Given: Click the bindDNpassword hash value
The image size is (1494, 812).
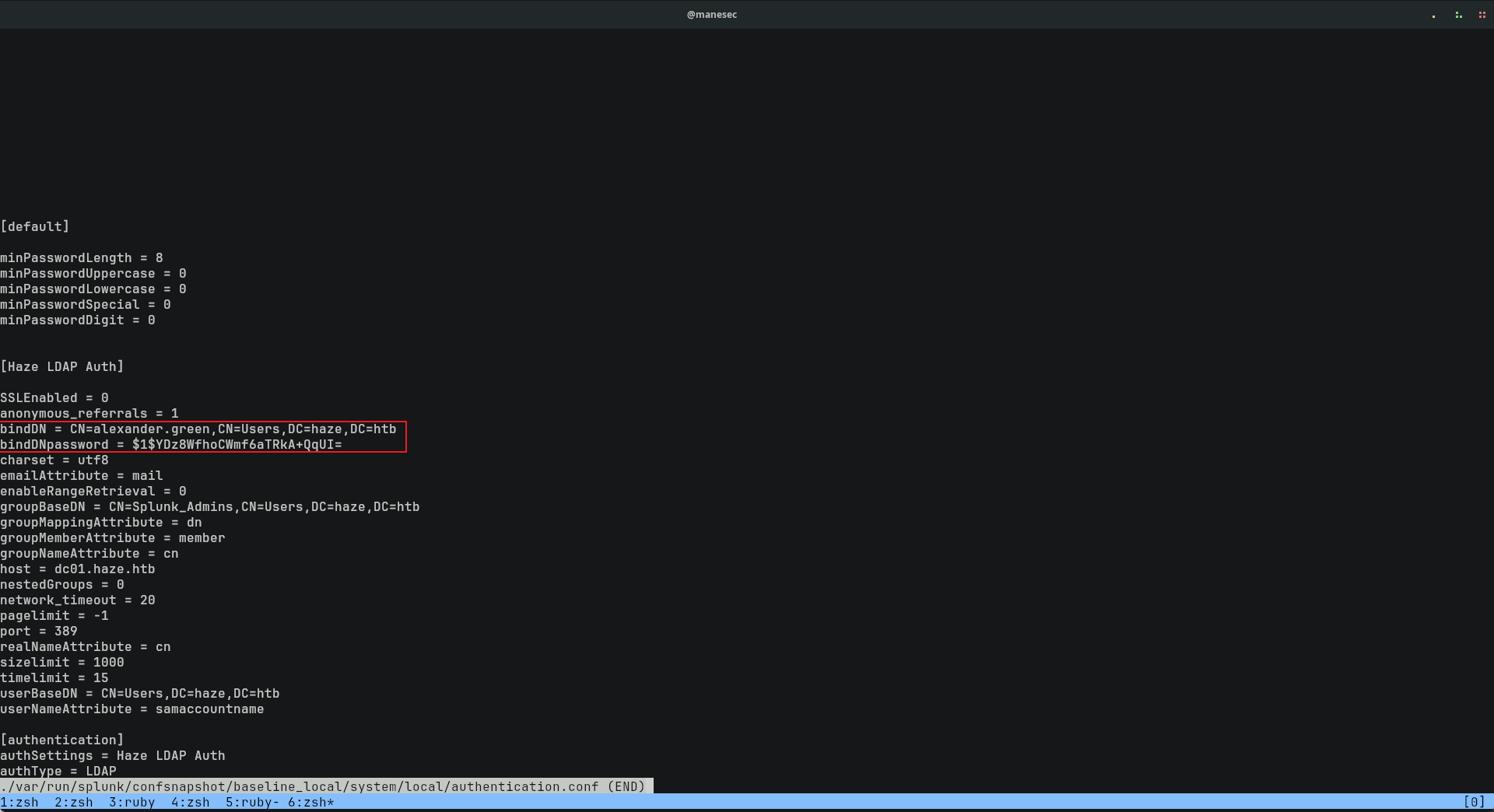Looking at the screenshot, I should click(x=237, y=445).
